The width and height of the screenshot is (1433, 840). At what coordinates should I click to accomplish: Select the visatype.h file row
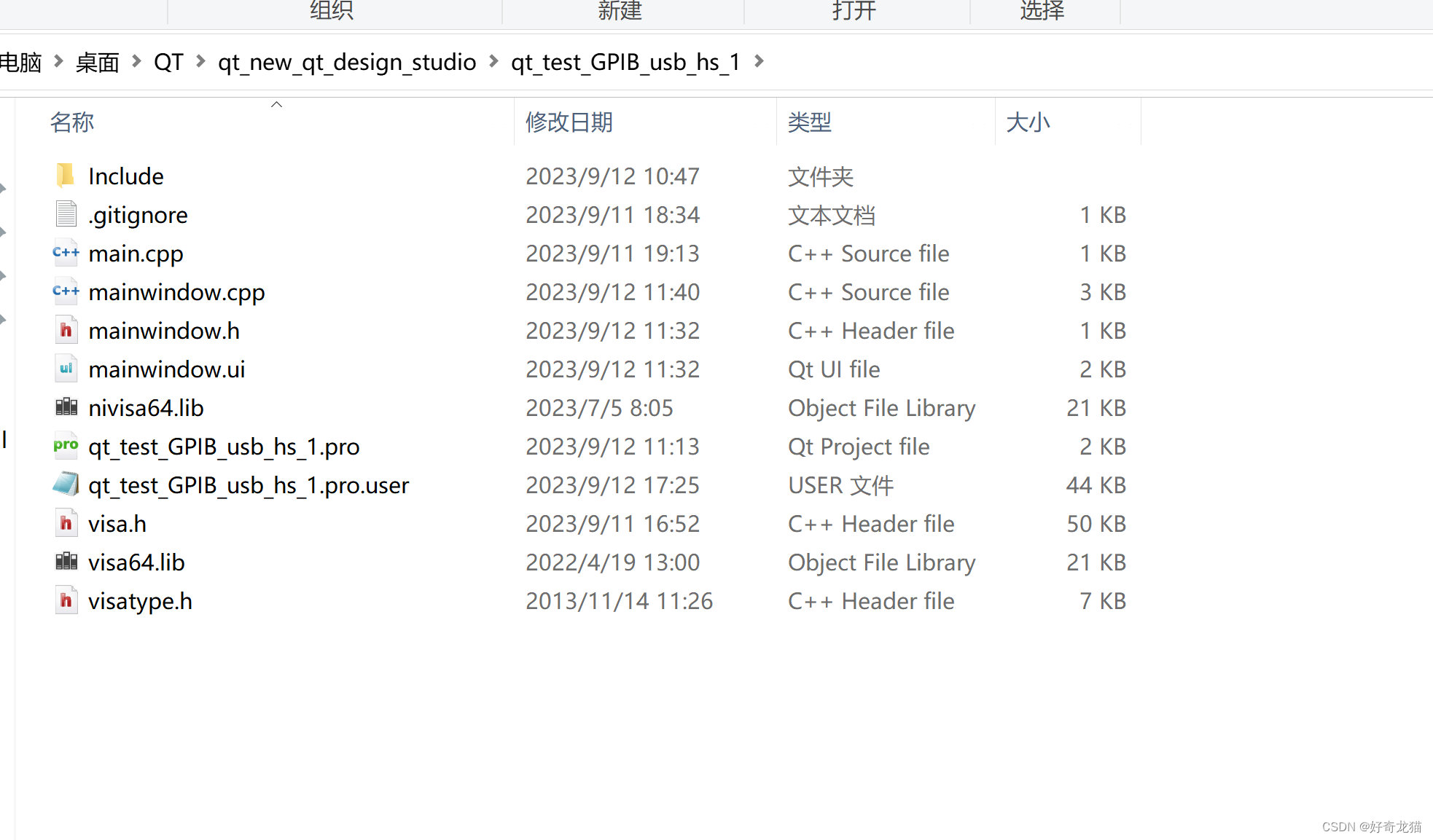click(140, 601)
